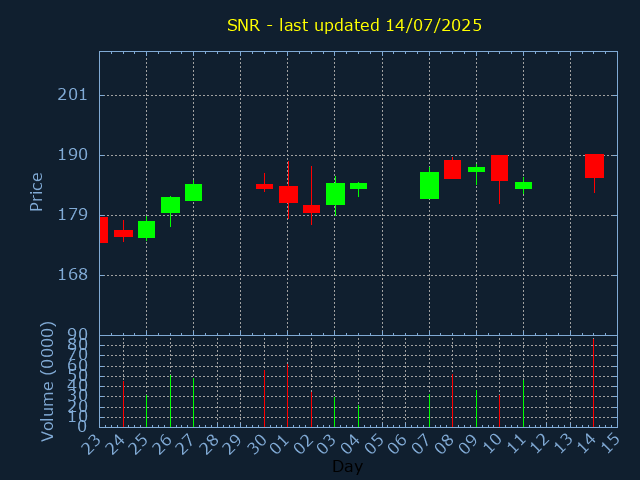Viewport: 640px width, 480px height.
Task: Select the green candlestick for day 07
Action: [x=429, y=185]
